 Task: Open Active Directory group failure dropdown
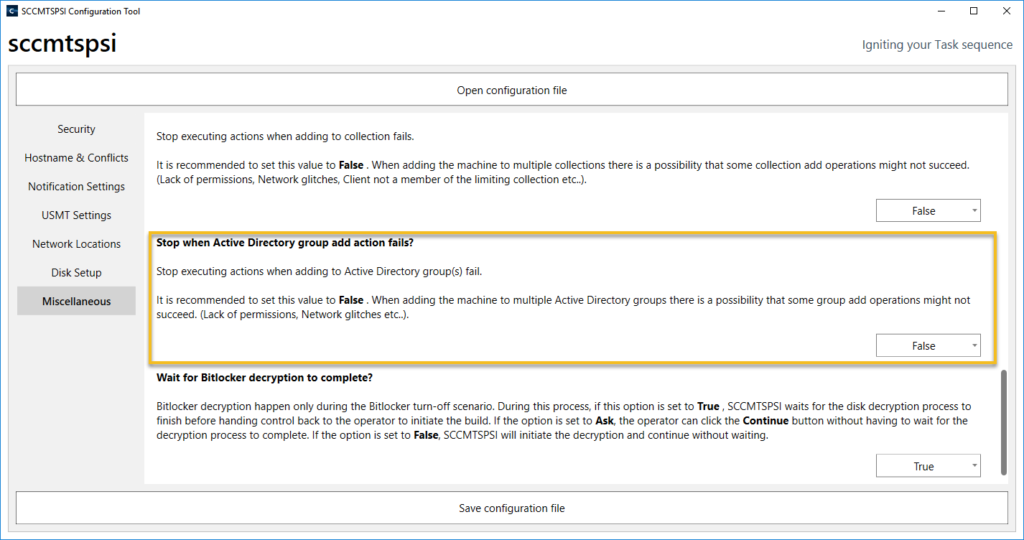(x=927, y=346)
